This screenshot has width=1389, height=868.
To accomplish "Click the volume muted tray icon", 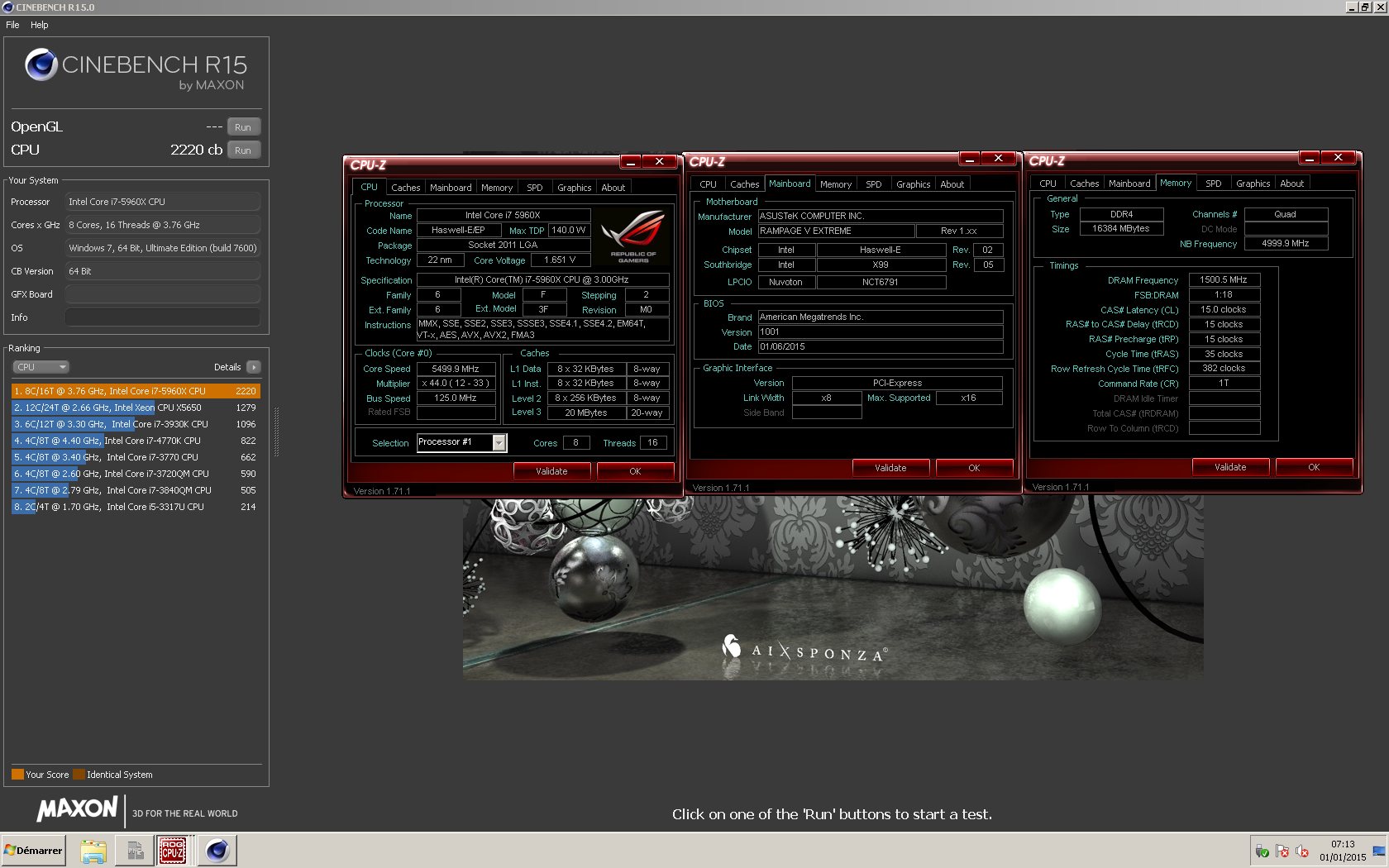I will [1302, 851].
